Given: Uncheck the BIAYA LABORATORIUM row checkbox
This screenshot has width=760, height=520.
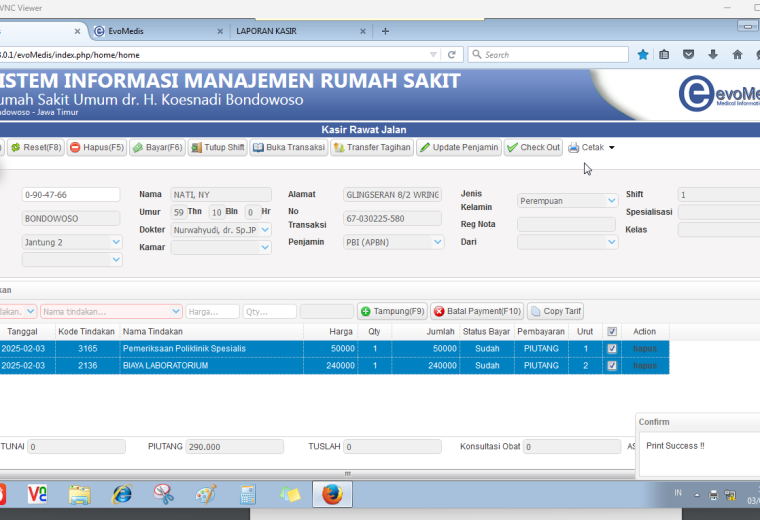Looking at the screenshot, I should click(612, 365).
